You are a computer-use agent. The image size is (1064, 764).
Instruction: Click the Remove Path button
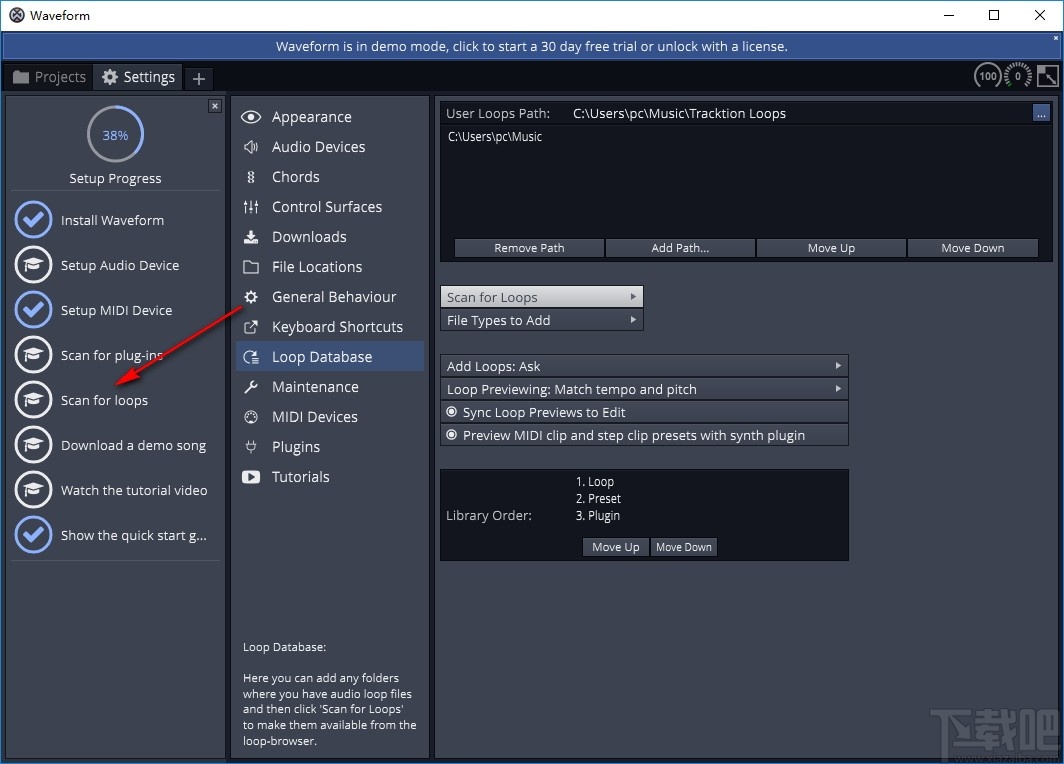(529, 248)
